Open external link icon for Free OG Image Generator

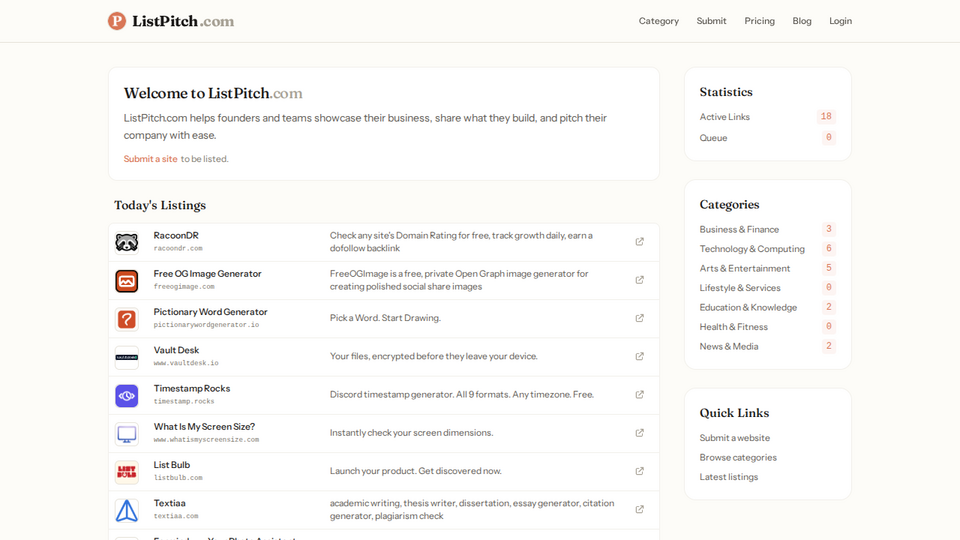[x=639, y=280]
